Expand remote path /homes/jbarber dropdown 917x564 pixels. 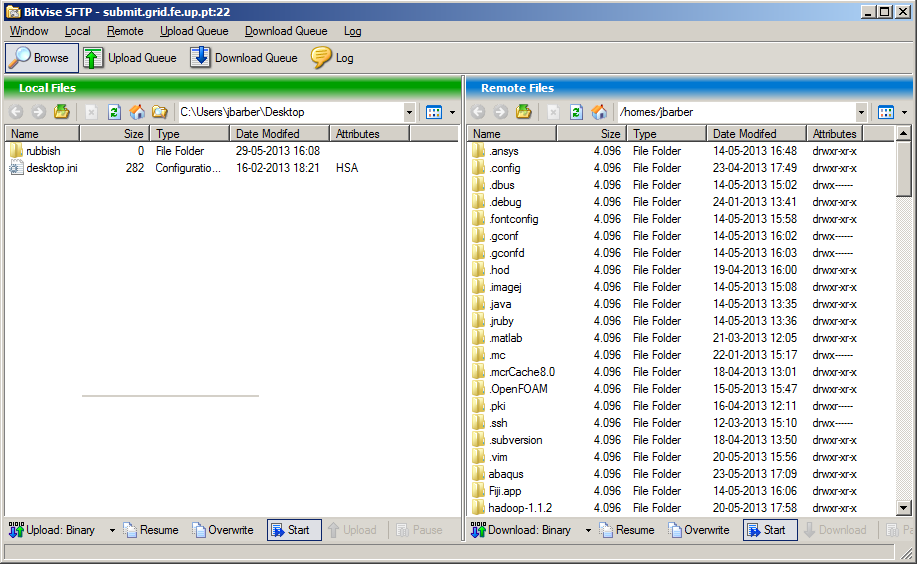click(861, 112)
